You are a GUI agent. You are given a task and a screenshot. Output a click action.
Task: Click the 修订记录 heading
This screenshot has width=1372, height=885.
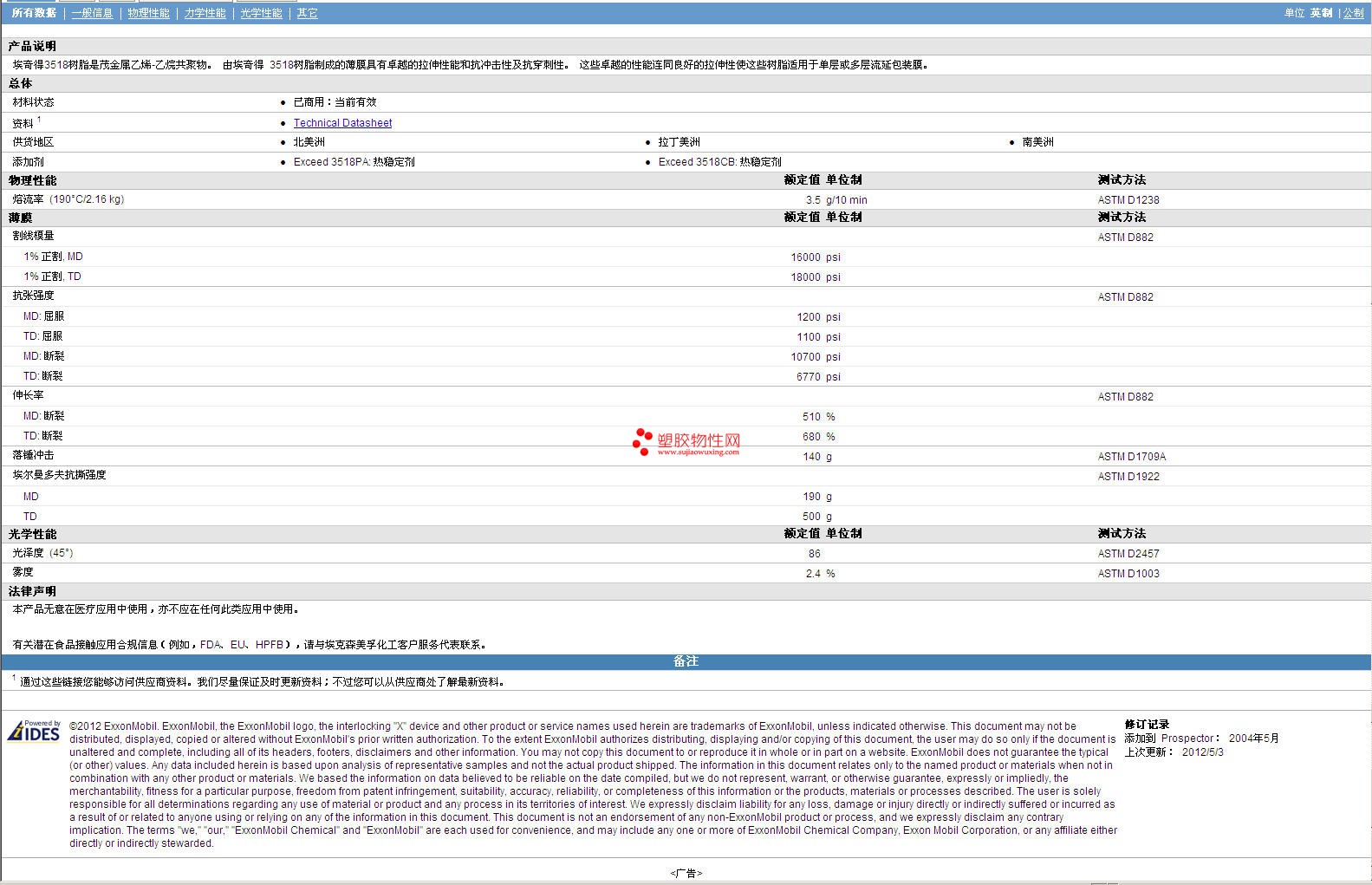click(1147, 725)
